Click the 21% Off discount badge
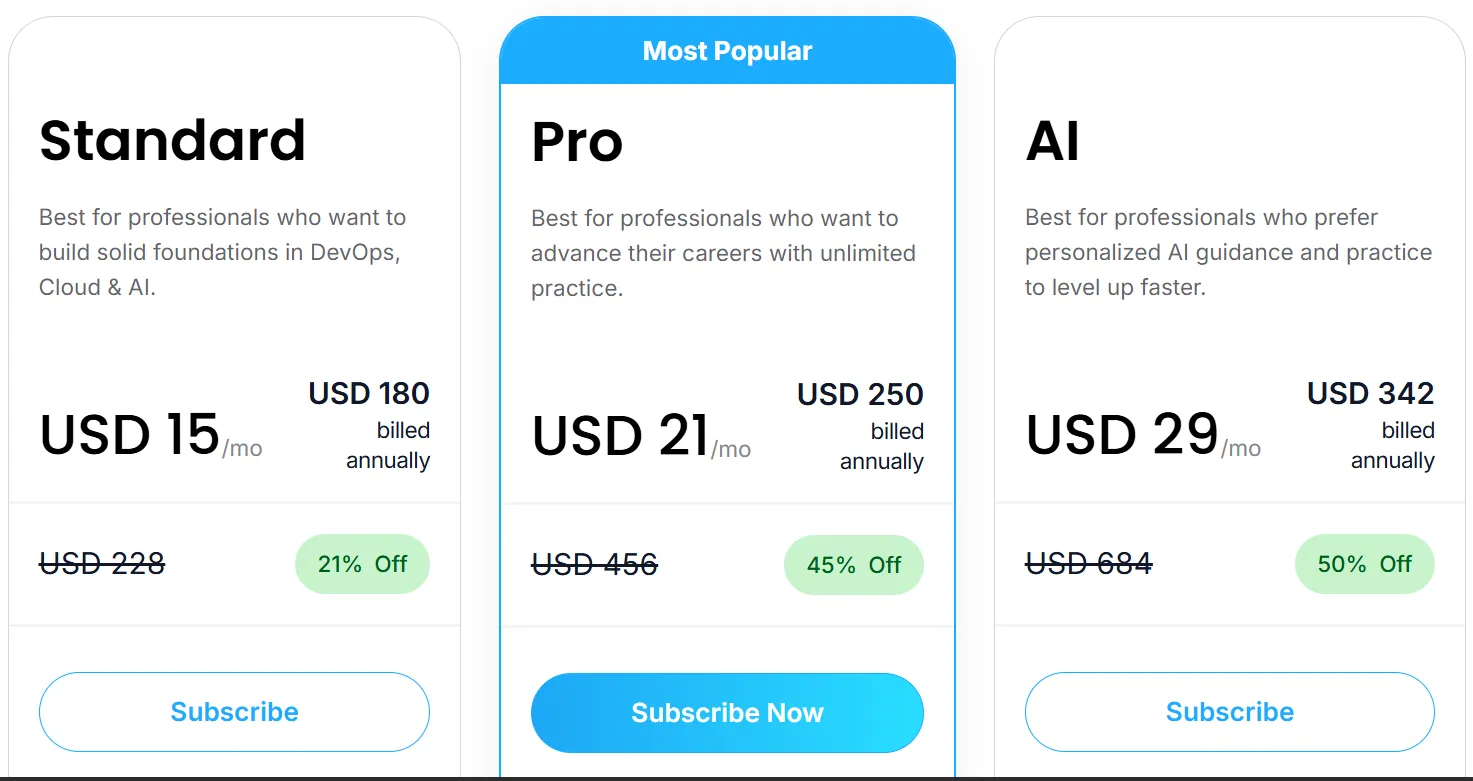The image size is (1473, 781). [x=362, y=564]
